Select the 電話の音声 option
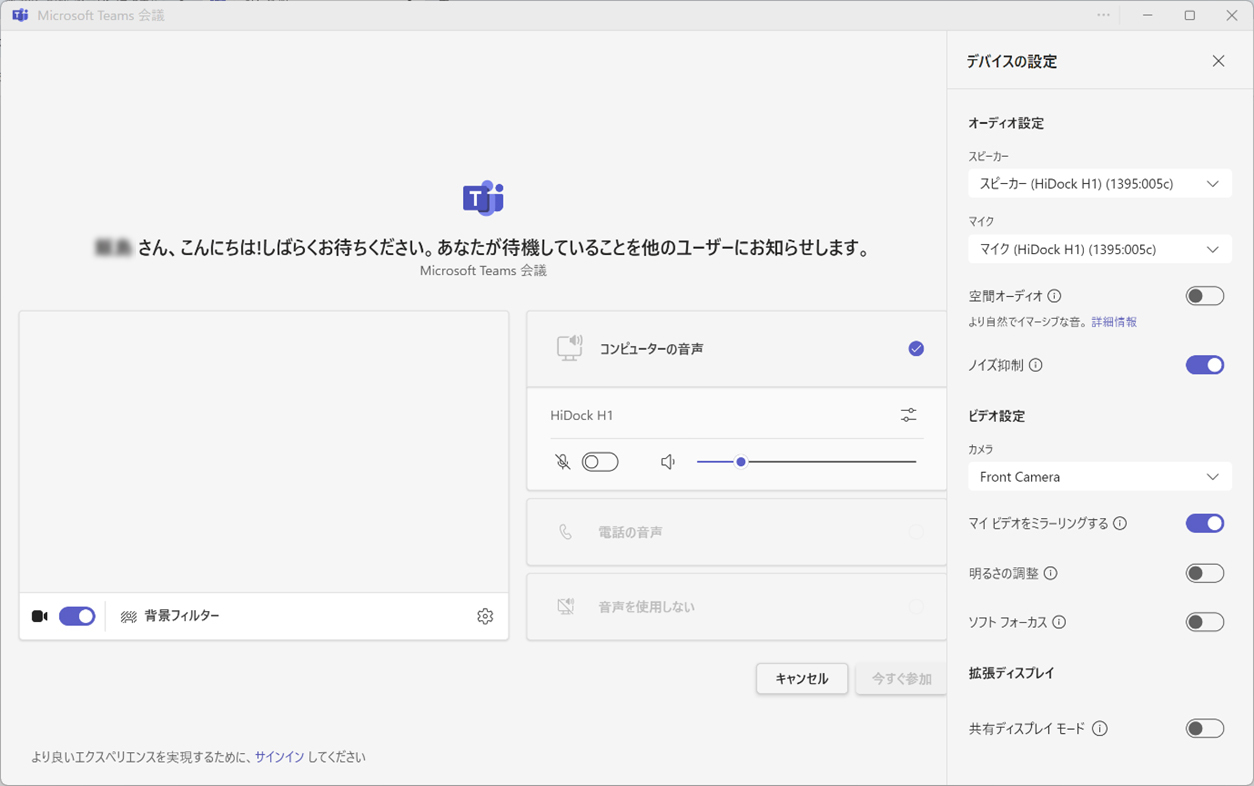1254x786 pixels. (737, 533)
